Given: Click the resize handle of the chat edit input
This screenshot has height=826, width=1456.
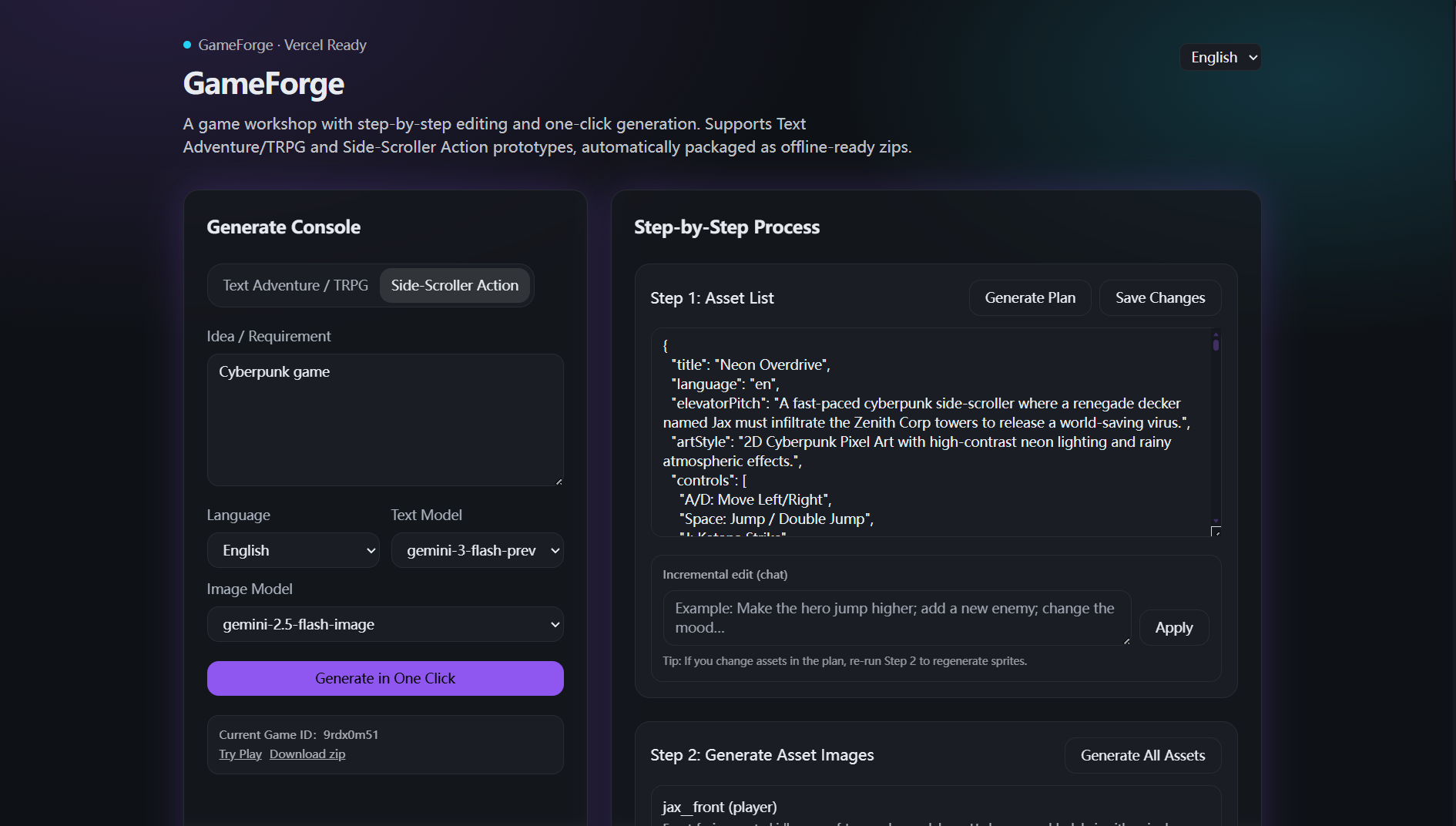Looking at the screenshot, I should point(1126,641).
